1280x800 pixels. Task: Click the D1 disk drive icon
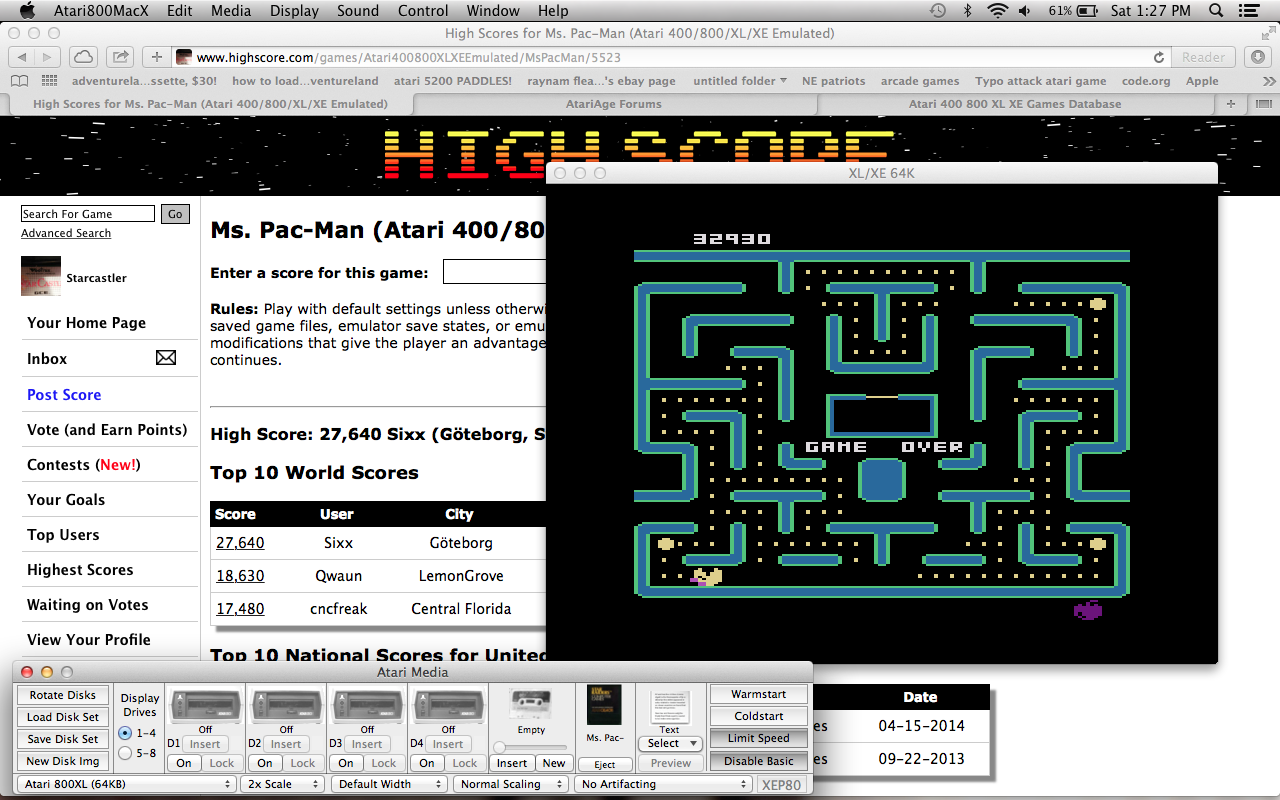click(204, 706)
